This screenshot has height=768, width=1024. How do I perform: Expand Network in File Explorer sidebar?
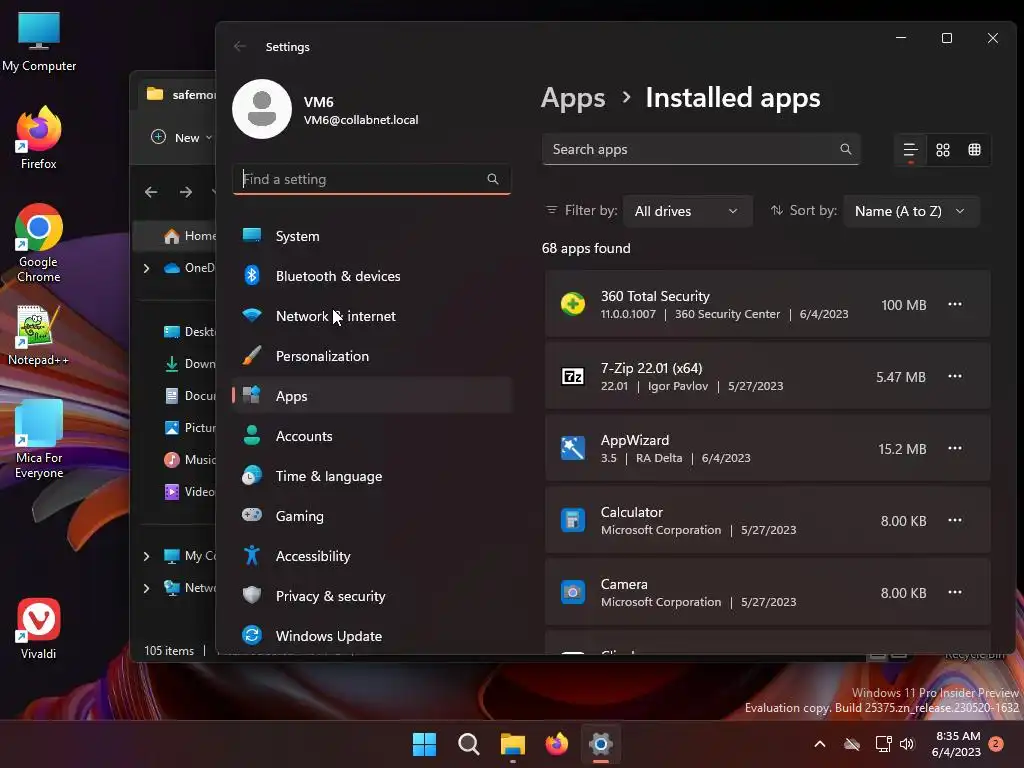coord(146,588)
